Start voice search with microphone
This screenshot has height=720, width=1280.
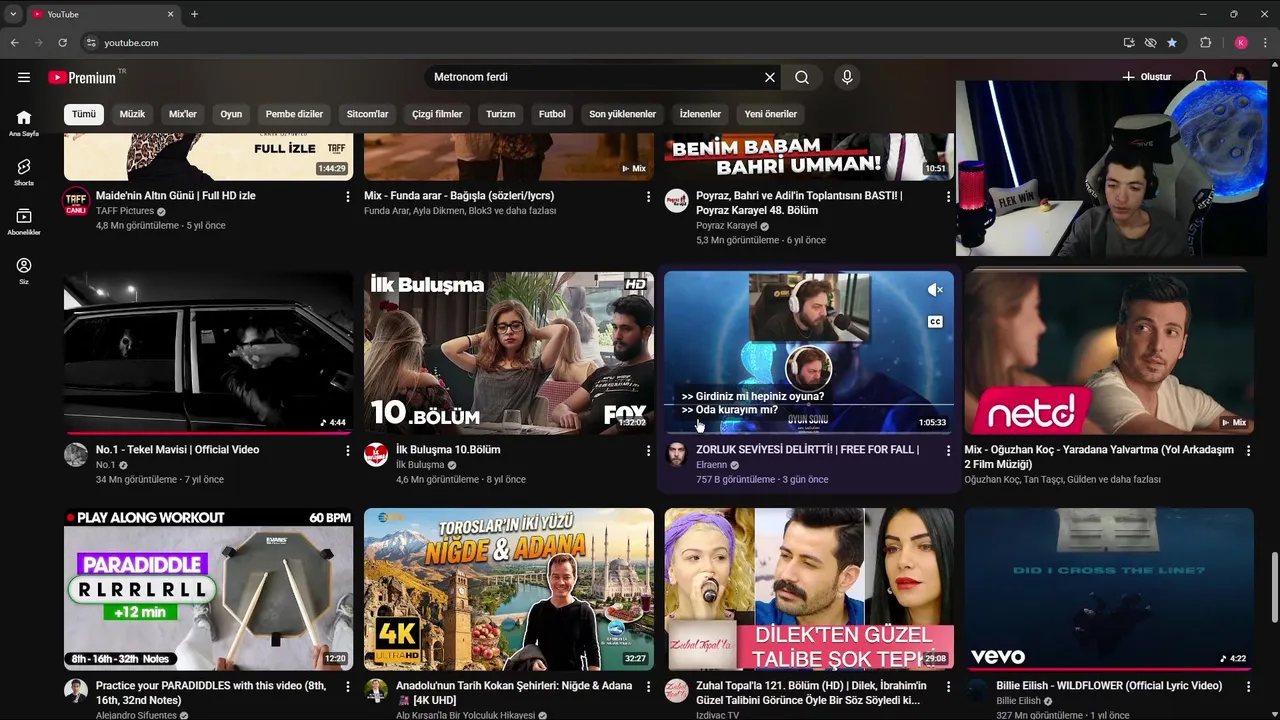pyautogui.click(x=847, y=77)
